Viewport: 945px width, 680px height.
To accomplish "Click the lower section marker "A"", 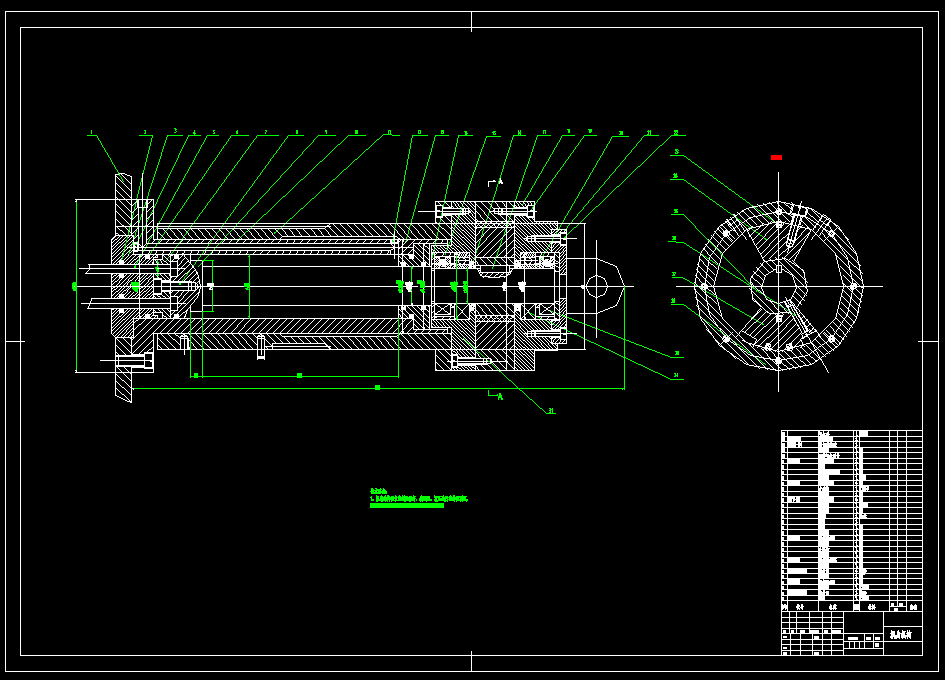I will pos(500,397).
